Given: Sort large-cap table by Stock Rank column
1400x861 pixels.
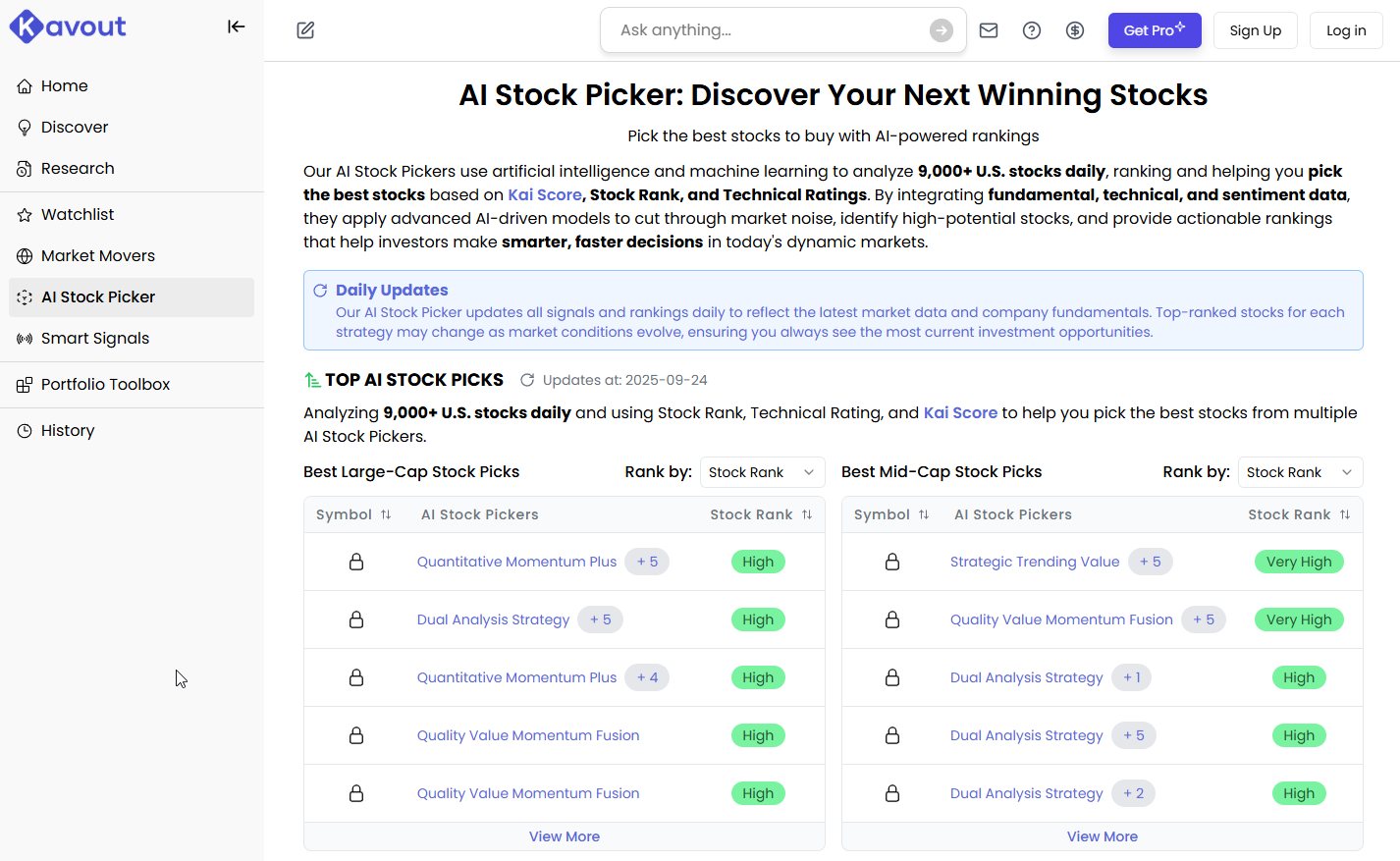Looking at the screenshot, I should point(807,514).
